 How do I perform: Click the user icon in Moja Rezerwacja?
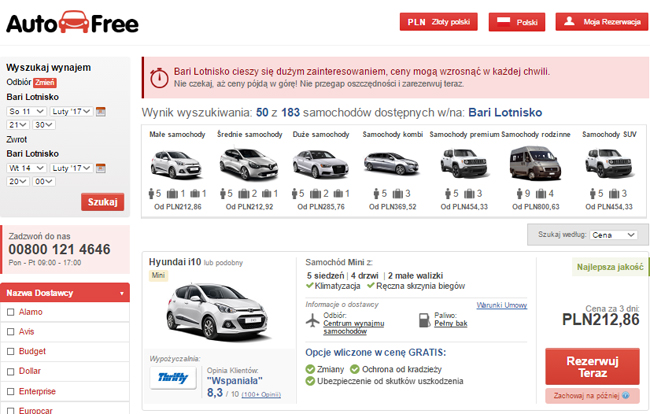[x=569, y=21]
